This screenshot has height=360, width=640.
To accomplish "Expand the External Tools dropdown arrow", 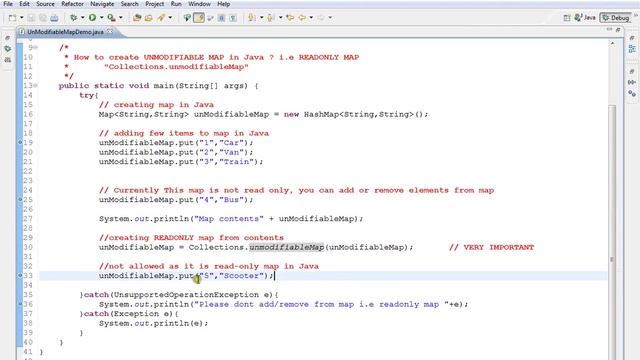I will tap(121, 18).
